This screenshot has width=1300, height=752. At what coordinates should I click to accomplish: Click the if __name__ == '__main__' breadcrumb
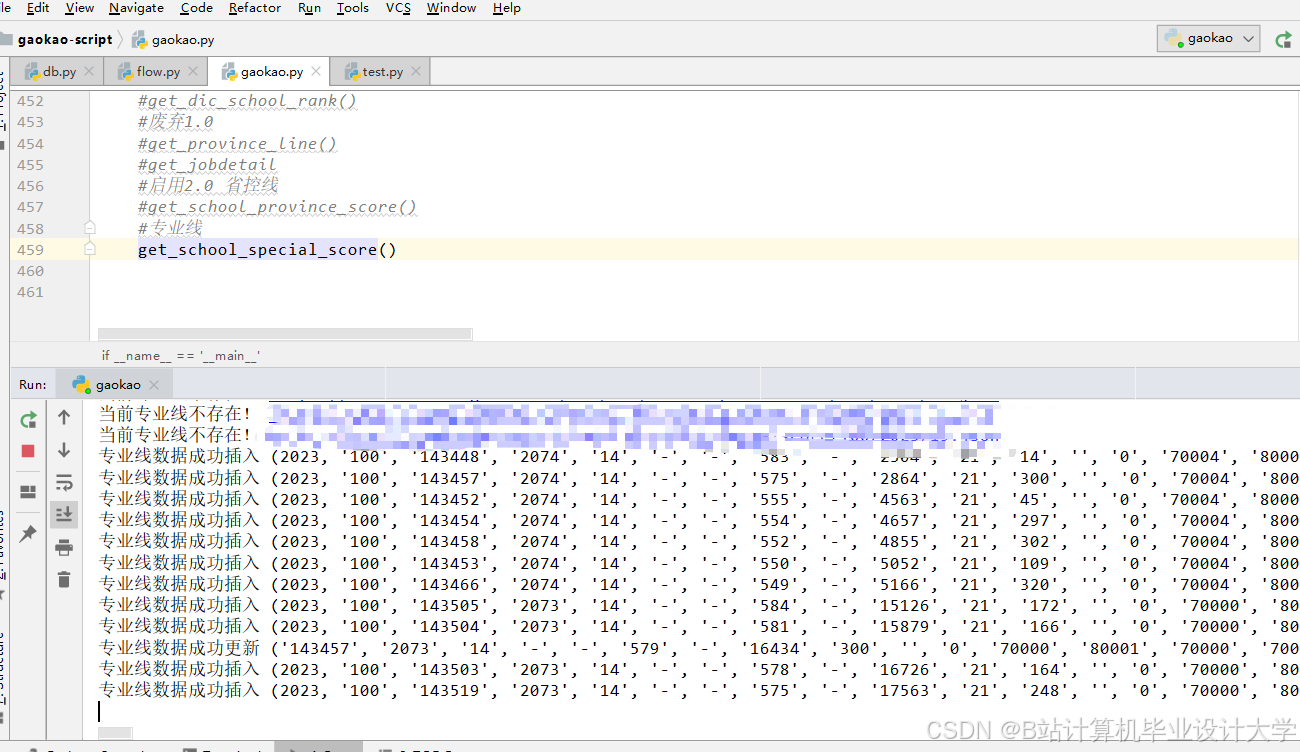(x=181, y=355)
